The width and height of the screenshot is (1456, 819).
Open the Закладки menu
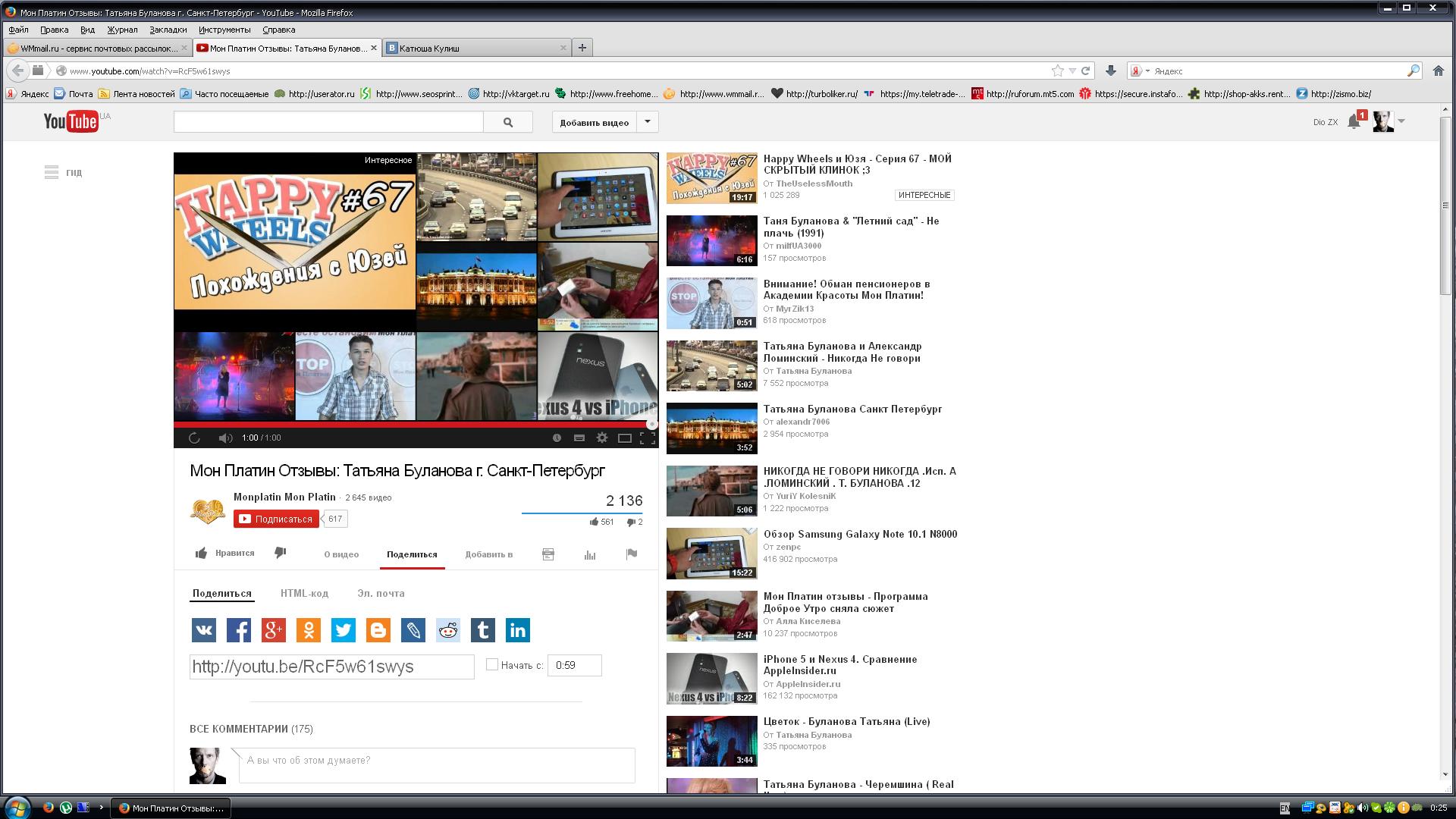tap(168, 30)
